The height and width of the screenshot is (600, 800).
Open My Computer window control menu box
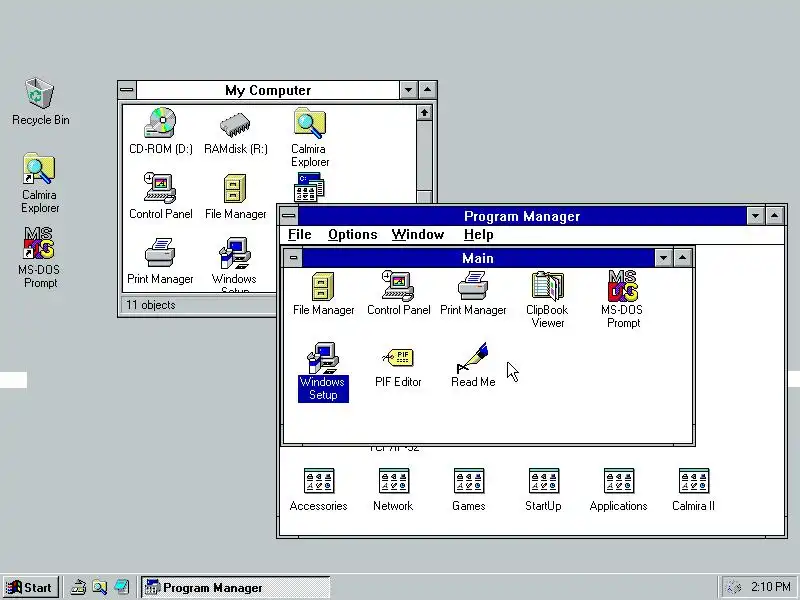(x=128, y=90)
